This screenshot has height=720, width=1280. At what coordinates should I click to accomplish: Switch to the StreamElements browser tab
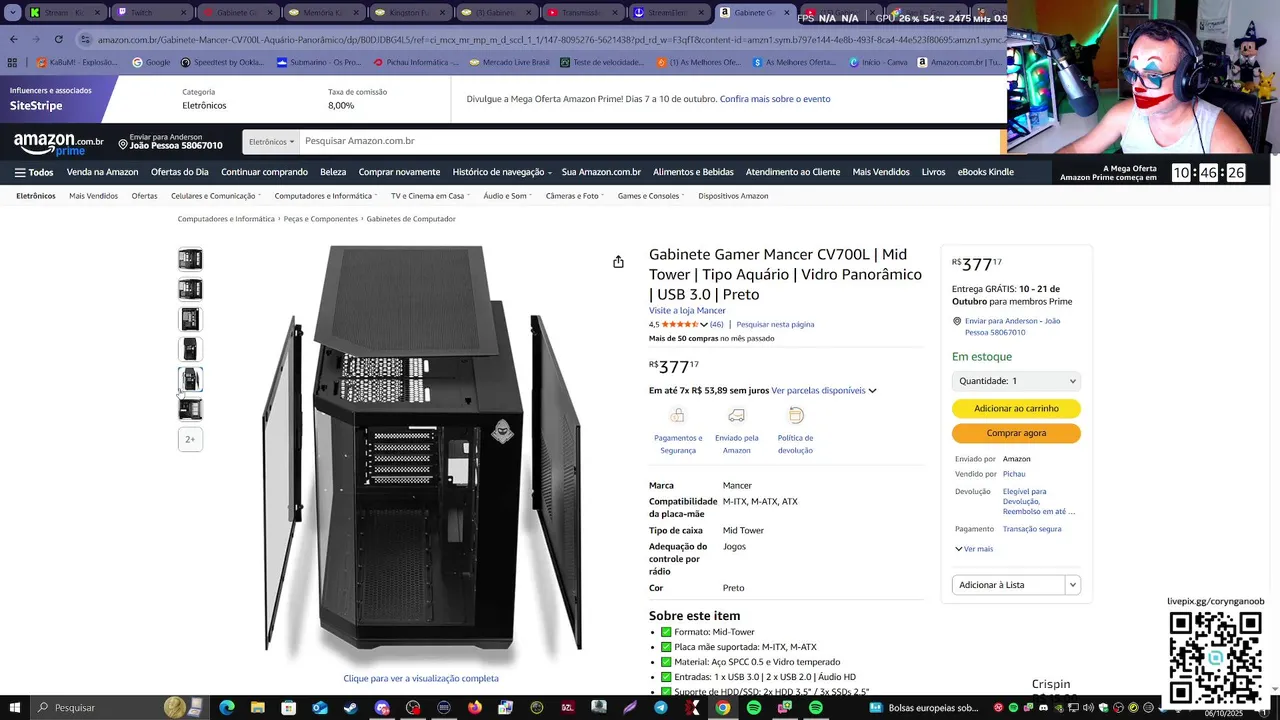coord(668,13)
